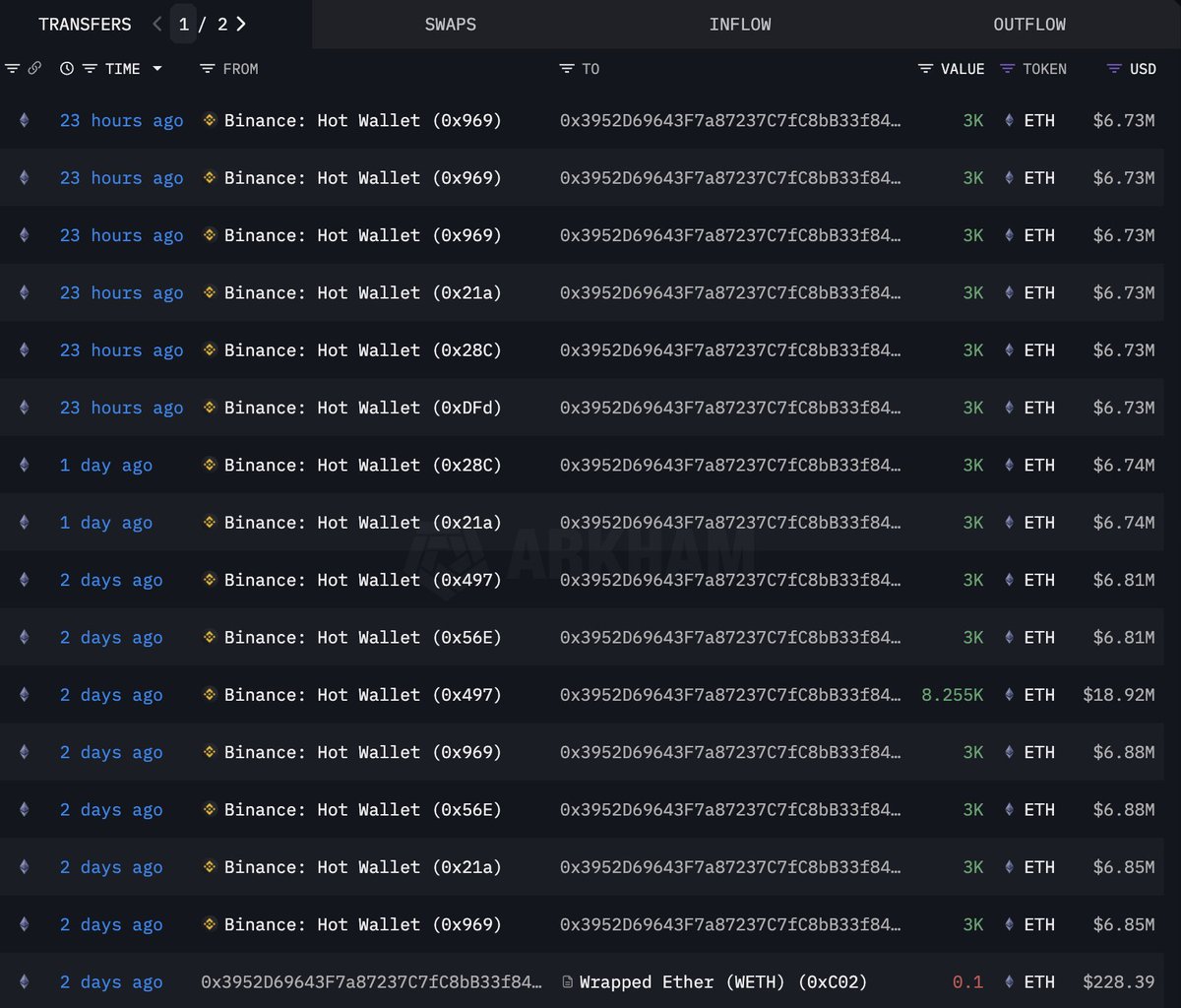Click the 1 day ago timestamp in 0x28C row
The width and height of the screenshot is (1181, 1008).
(106, 465)
